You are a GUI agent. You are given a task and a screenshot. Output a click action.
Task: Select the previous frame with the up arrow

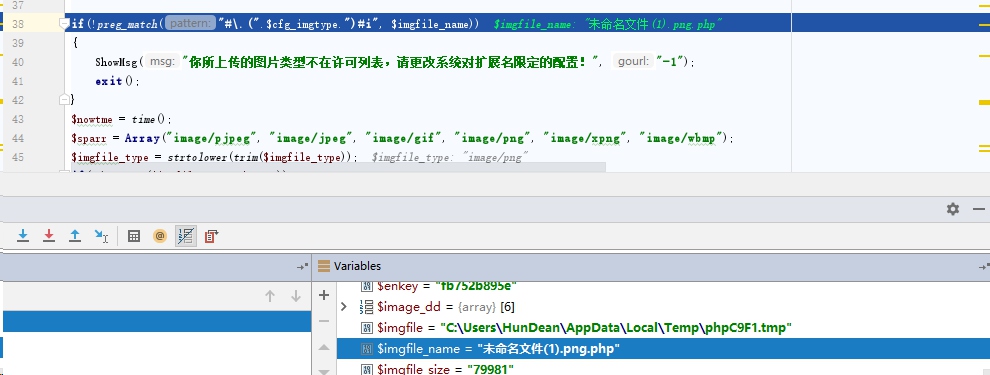[x=270, y=296]
